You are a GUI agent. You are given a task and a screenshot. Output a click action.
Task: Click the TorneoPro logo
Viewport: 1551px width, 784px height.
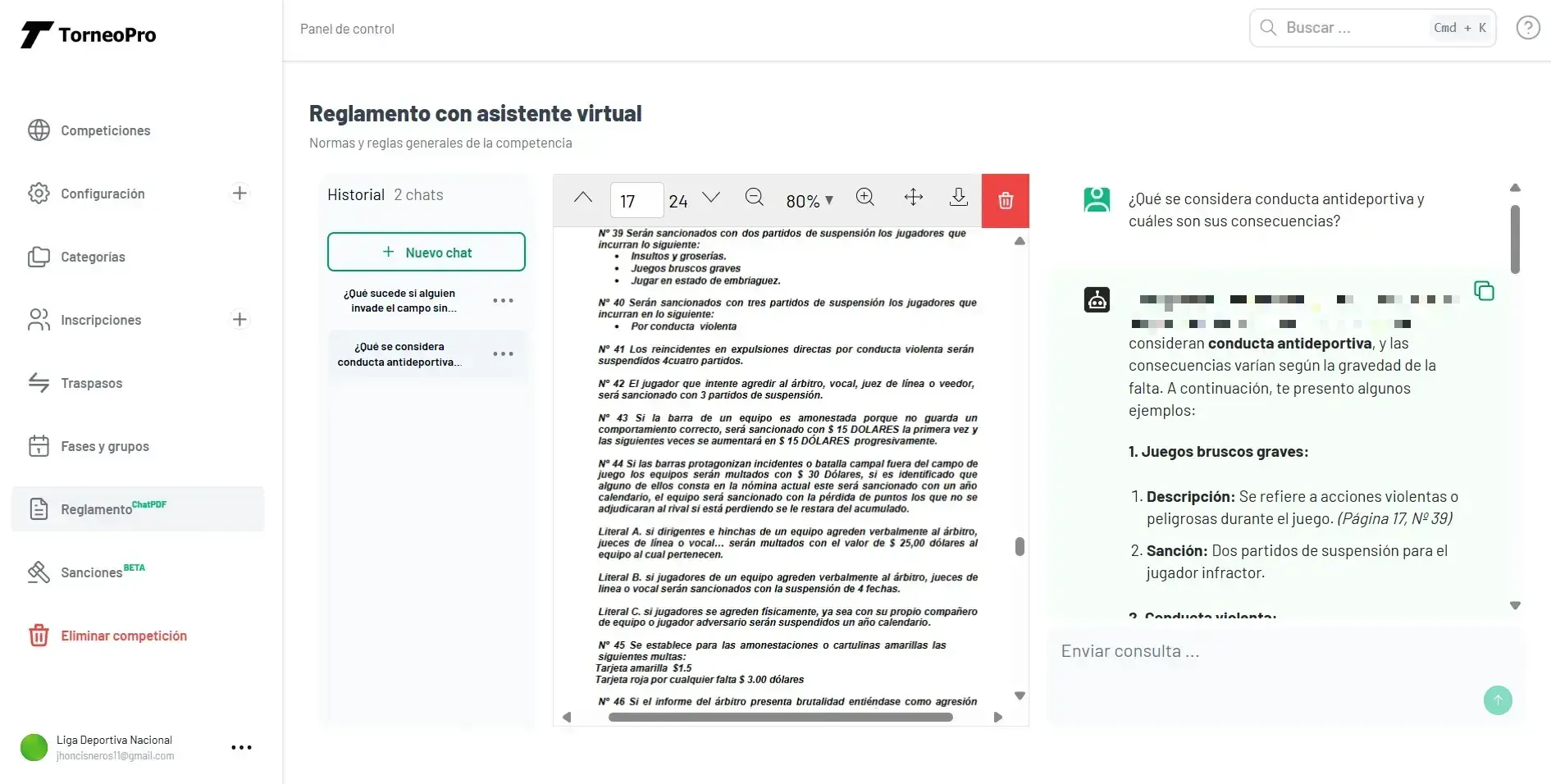pos(89,34)
